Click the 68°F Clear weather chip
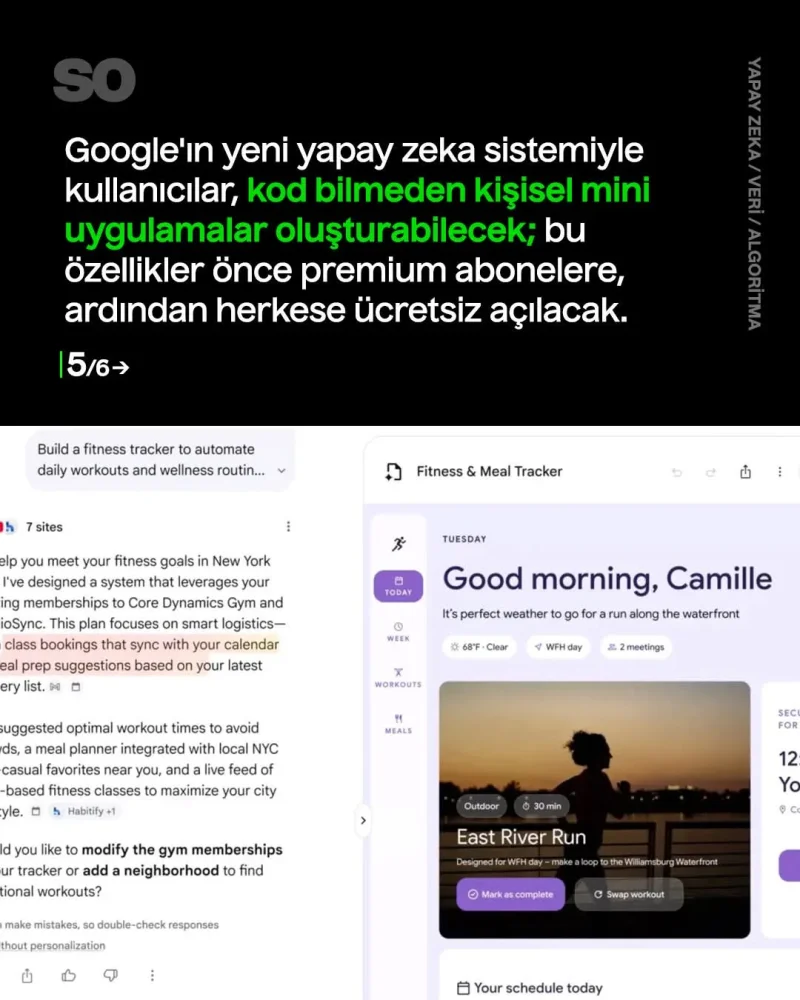The width and height of the screenshot is (800, 1000). (479, 647)
